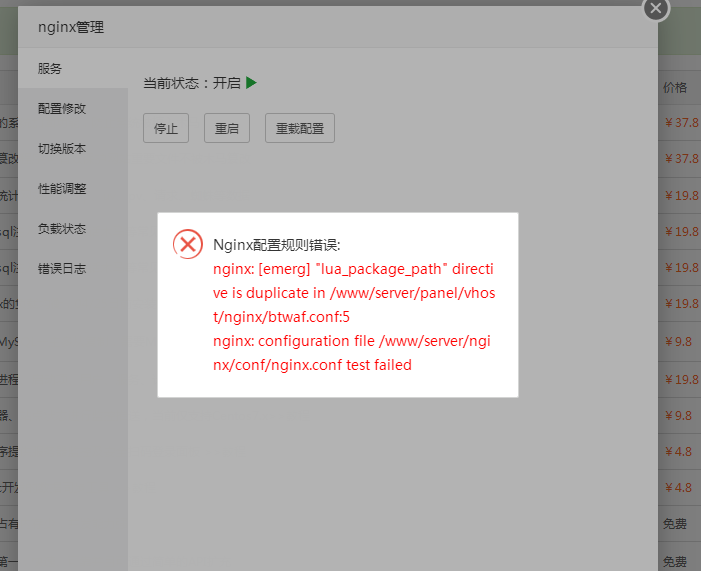Viewport: 701px width, 571px height.
Task: Click the 停止 button
Action: [x=166, y=128]
